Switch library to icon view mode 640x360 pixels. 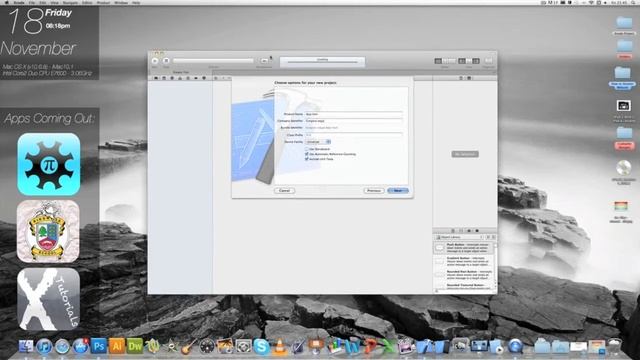coord(489,237)
